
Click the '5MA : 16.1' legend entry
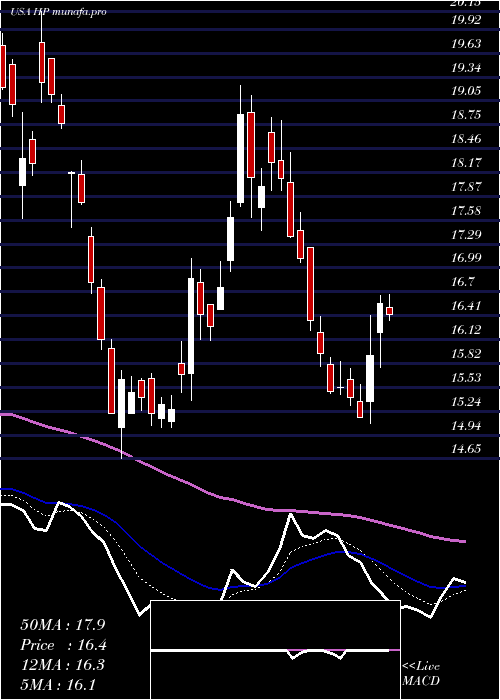click(58, 685)
